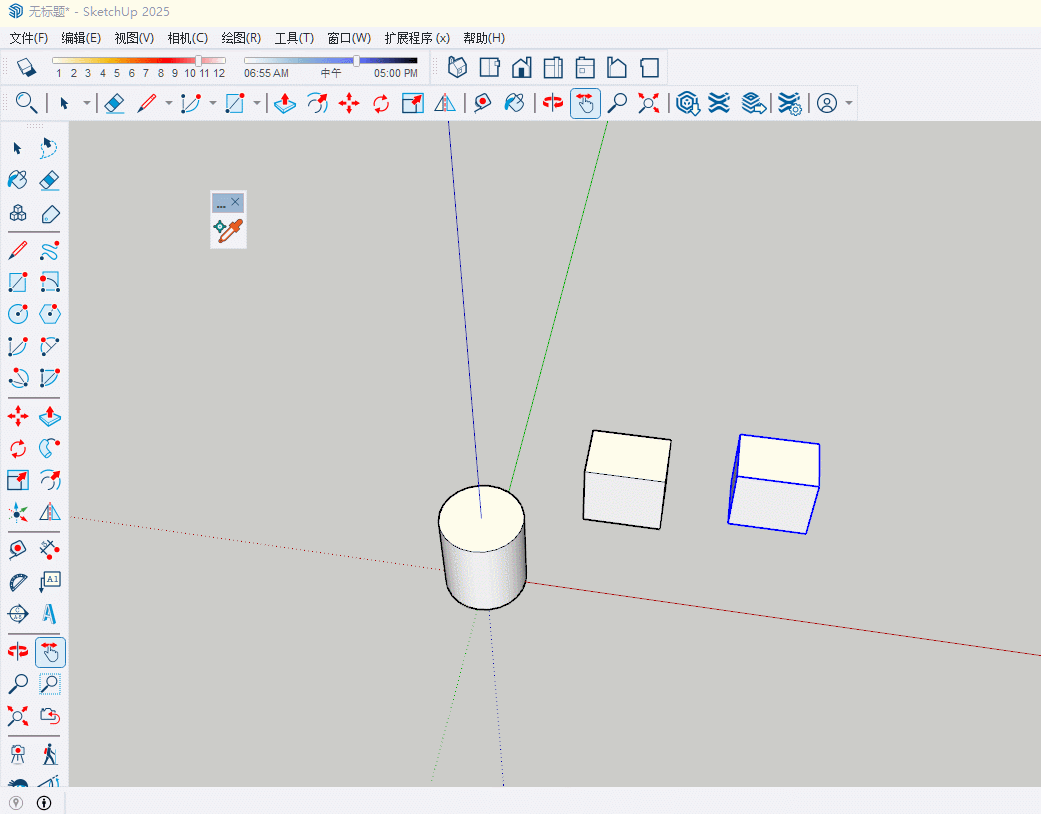Select the Make Component cubes icon
The image size is (1041, 814).
click(17, 213)
